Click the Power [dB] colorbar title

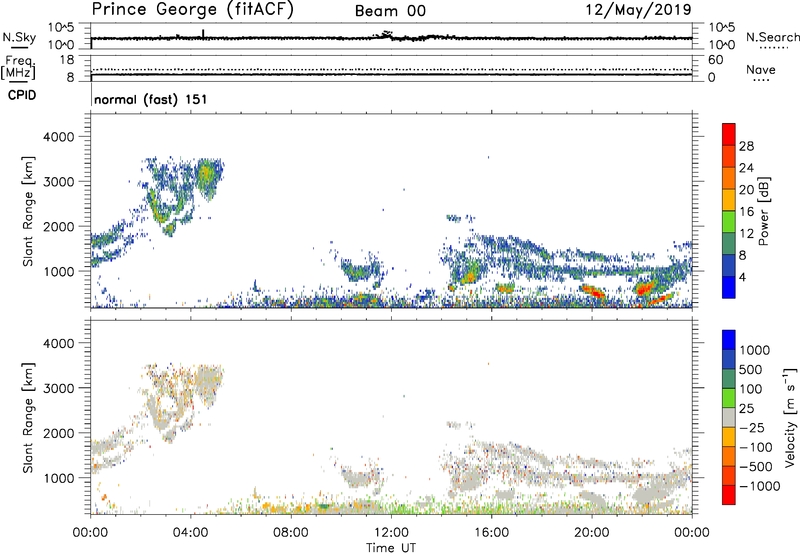click(x=763, y=211)
